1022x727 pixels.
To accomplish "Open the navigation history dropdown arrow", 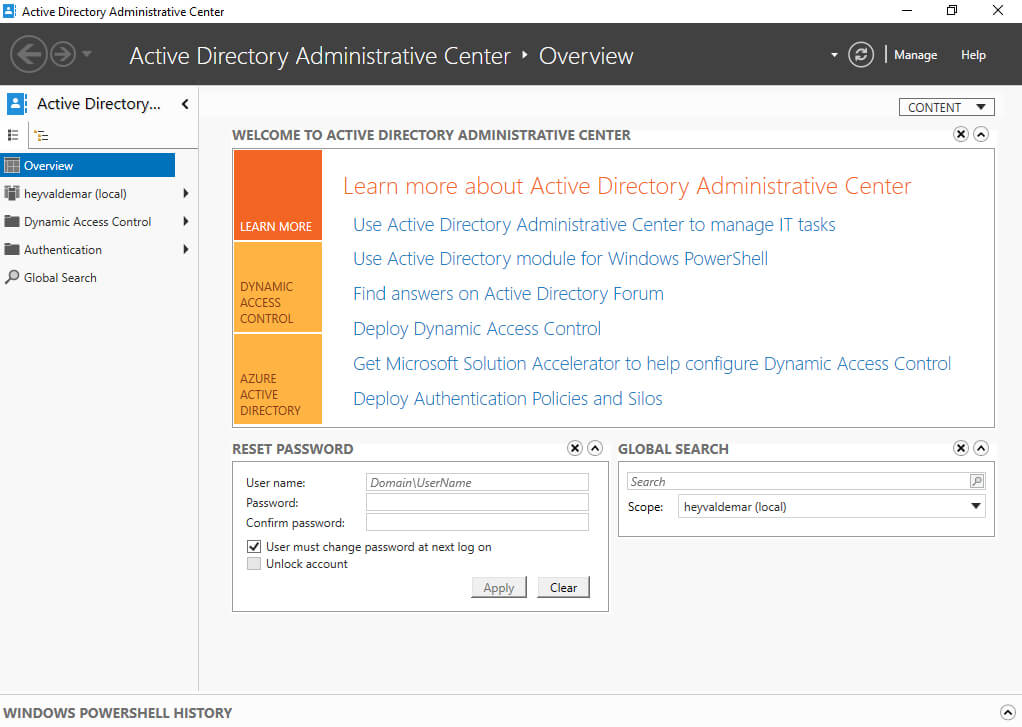I will tap(87, 54).
